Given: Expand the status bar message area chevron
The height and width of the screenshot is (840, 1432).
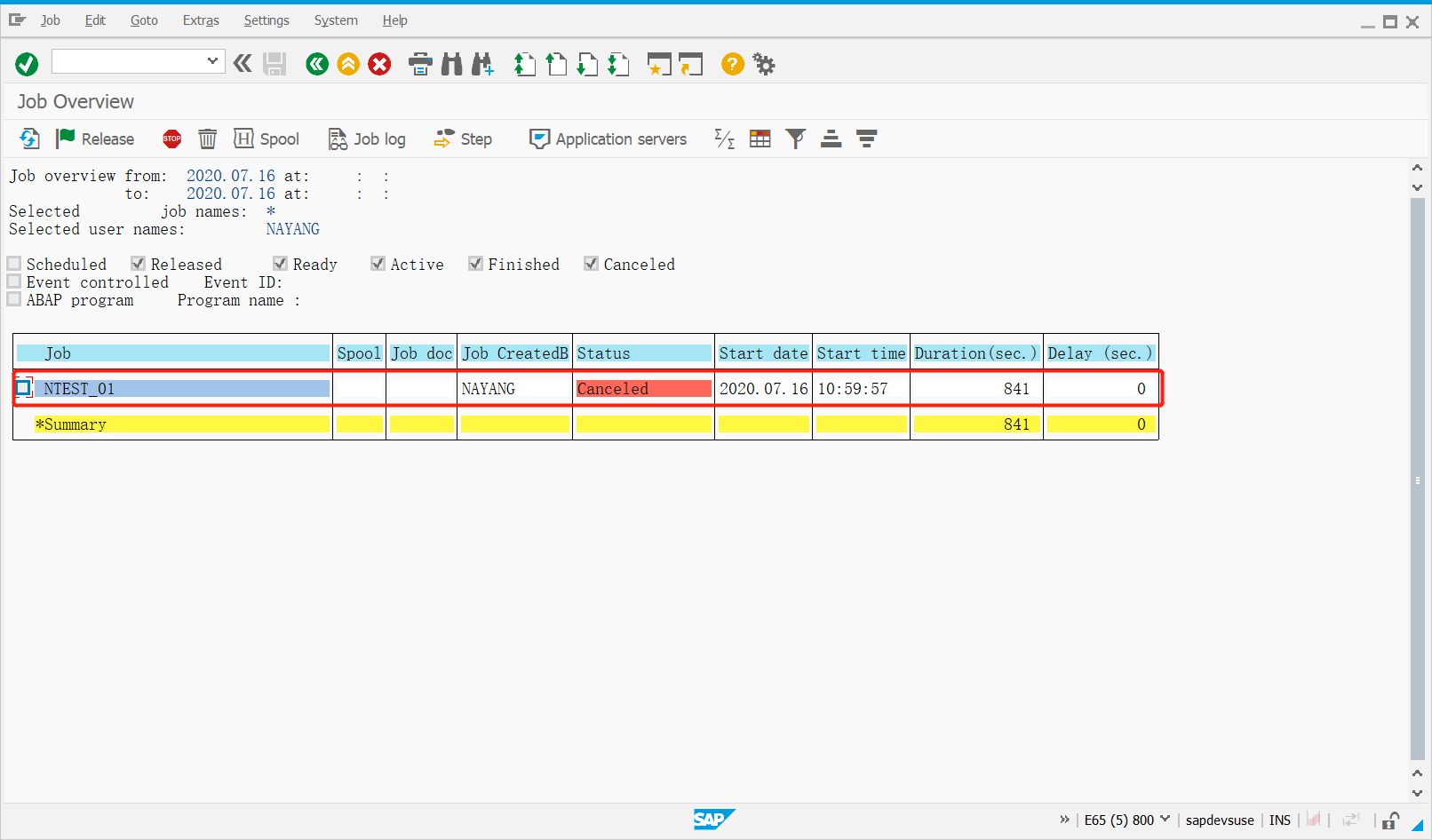Looking at the screenshot, I should coord(1065,820).
